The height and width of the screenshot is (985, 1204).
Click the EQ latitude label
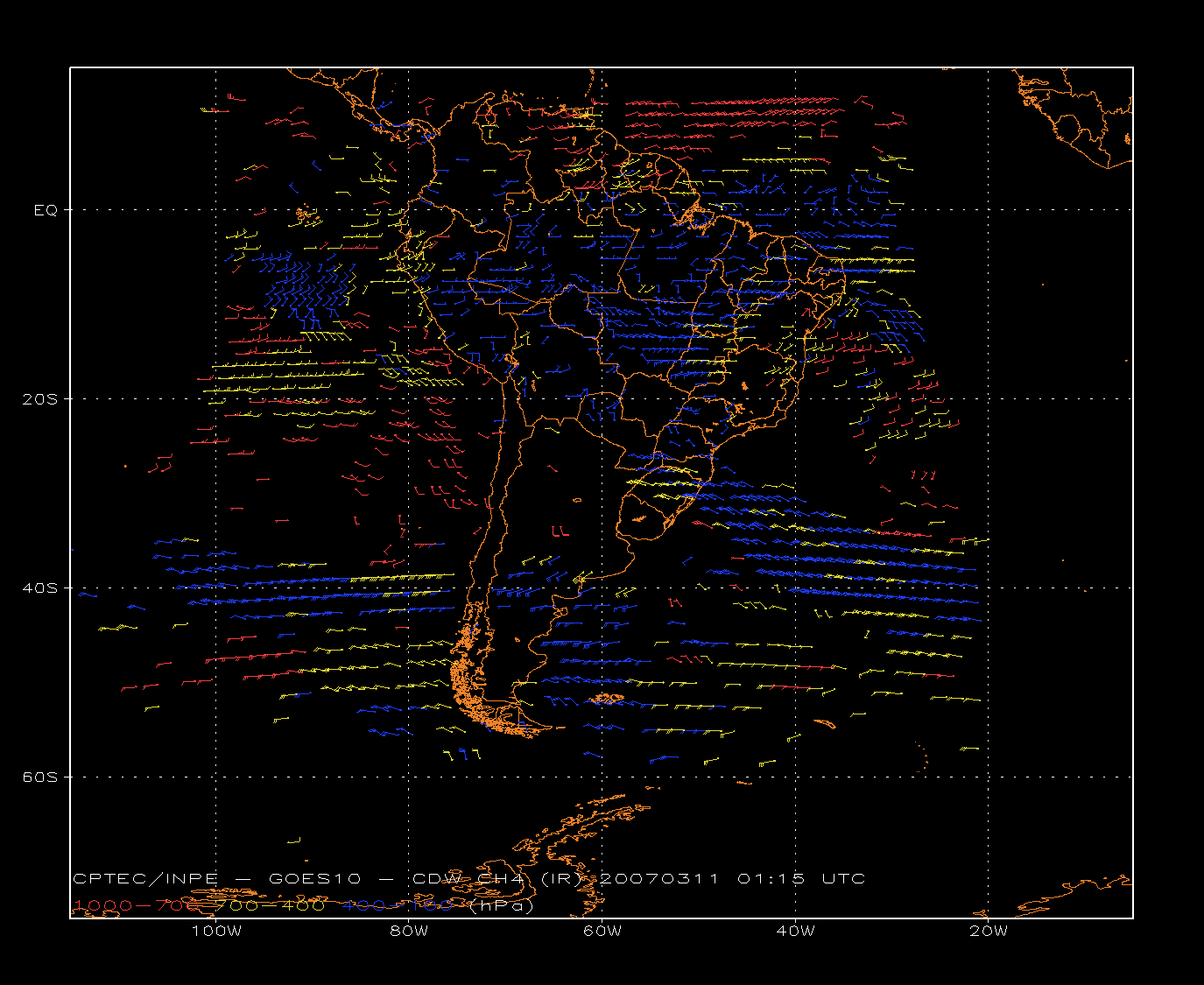point(46,210)
